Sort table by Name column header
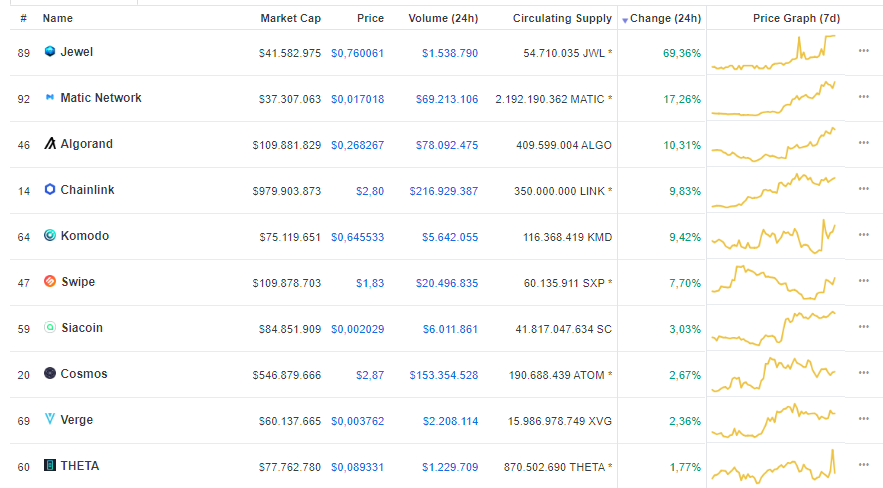The width and height of the screenshot is (883, 488). click(x=57, y=19)
